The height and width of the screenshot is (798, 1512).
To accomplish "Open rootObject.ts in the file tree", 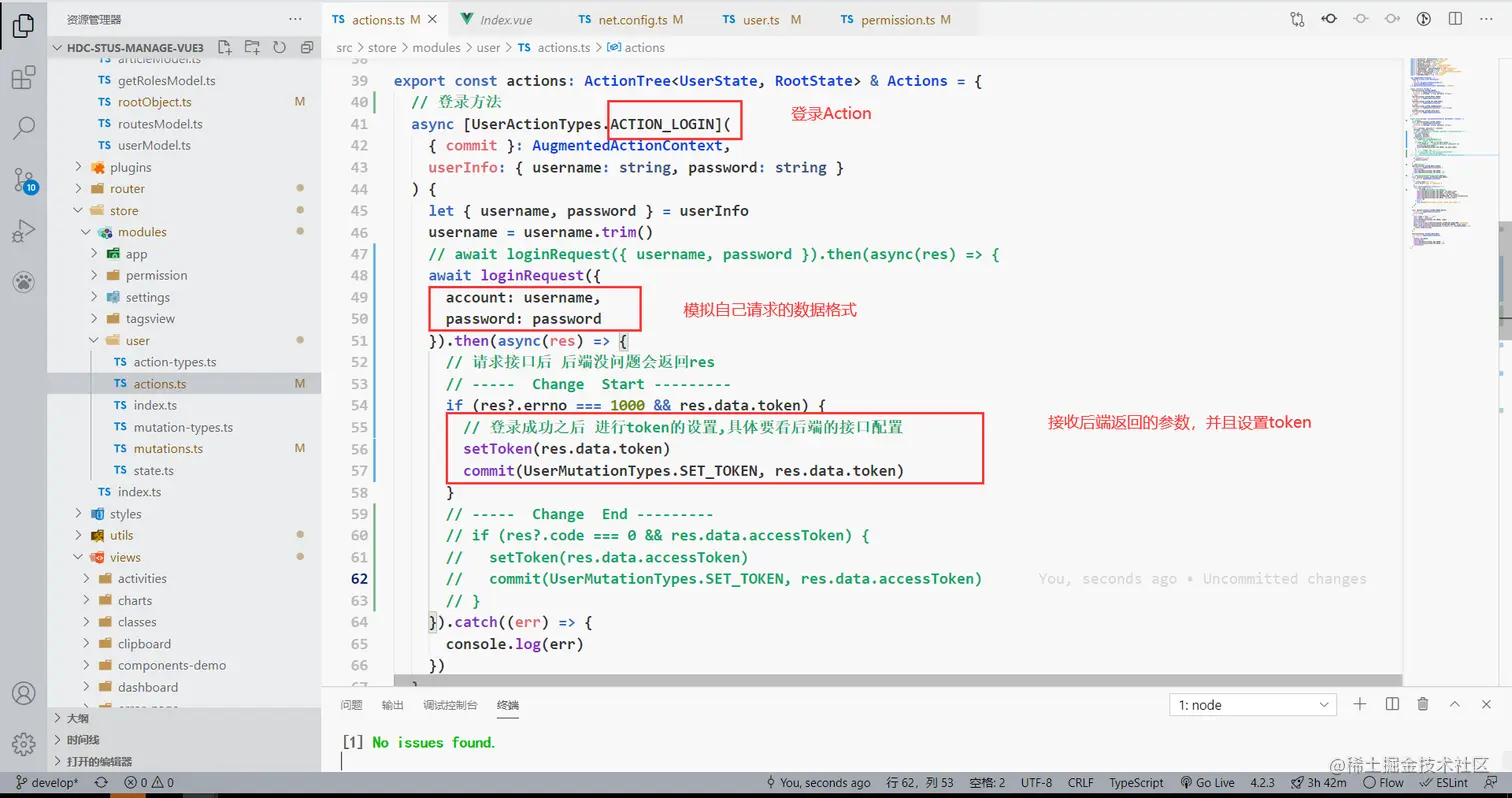I will 154,102.
